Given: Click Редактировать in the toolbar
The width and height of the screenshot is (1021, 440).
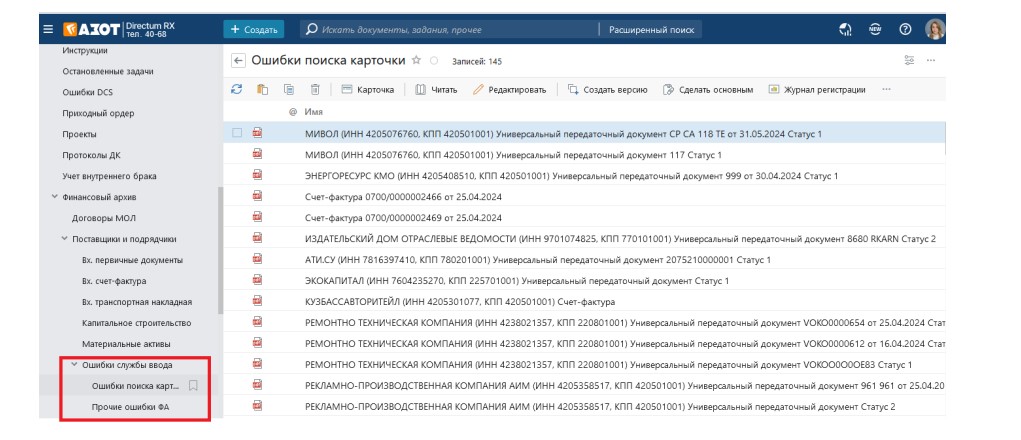Looking at the screenshot, I should [509, 90].
